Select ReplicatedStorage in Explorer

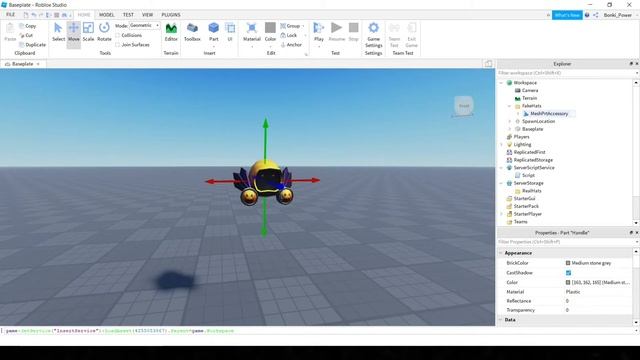[533, 160]
